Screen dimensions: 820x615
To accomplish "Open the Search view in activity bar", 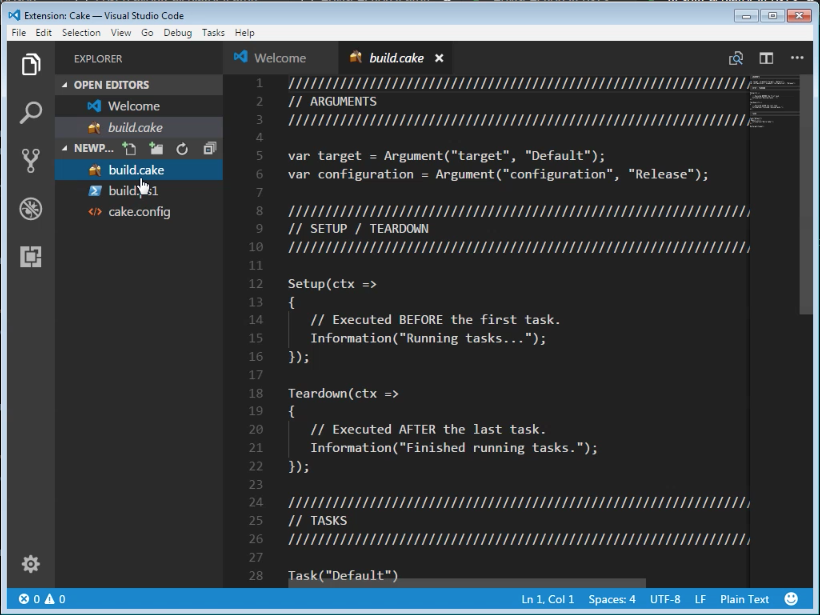I will 31,112.
